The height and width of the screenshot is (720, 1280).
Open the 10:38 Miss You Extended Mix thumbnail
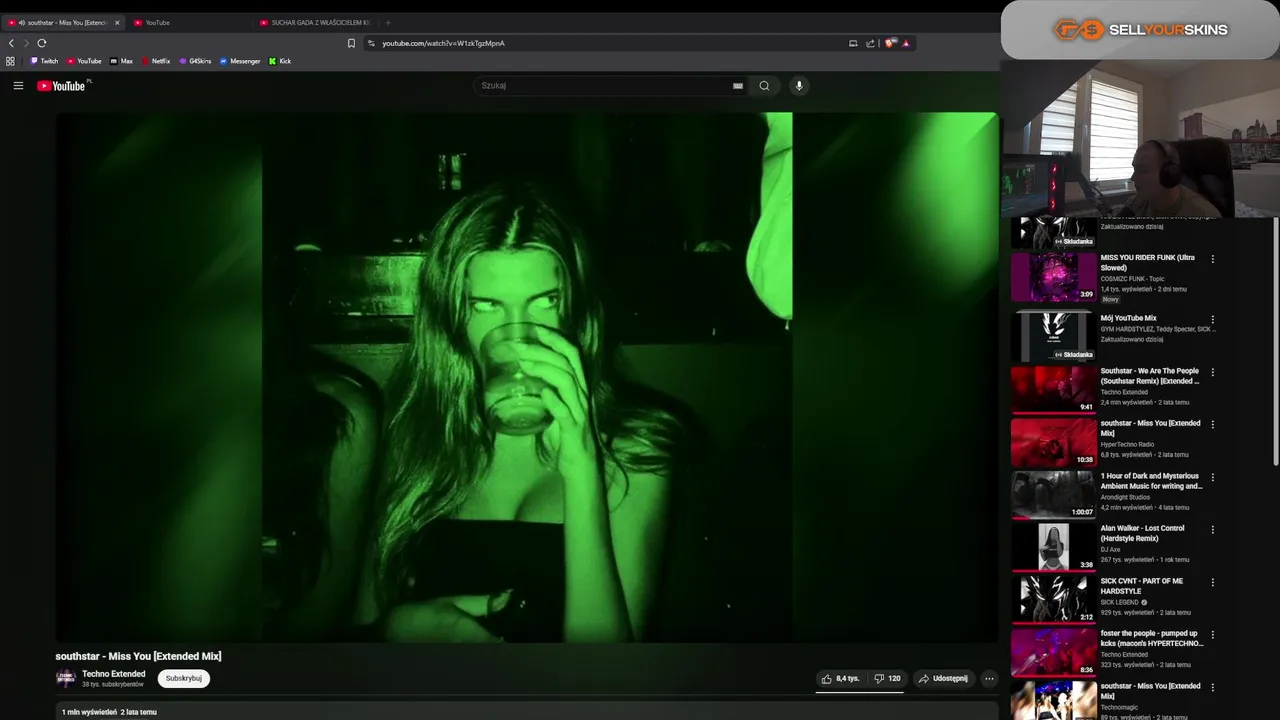click(1053, 442)
